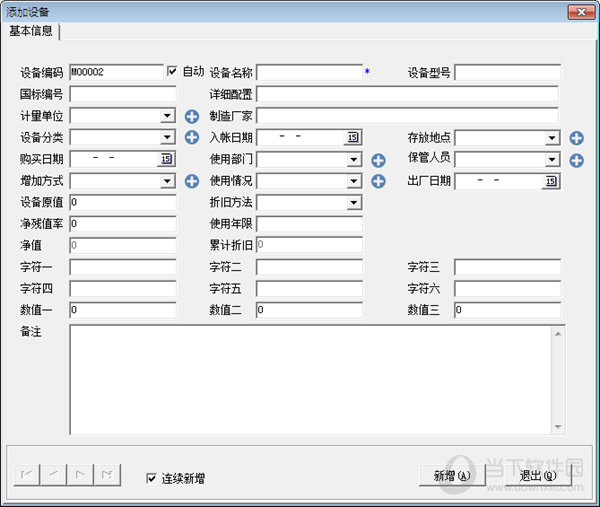Expand the 设备分类 dropdown
This screenshot has width=600, height=507.
coord(167,137)
